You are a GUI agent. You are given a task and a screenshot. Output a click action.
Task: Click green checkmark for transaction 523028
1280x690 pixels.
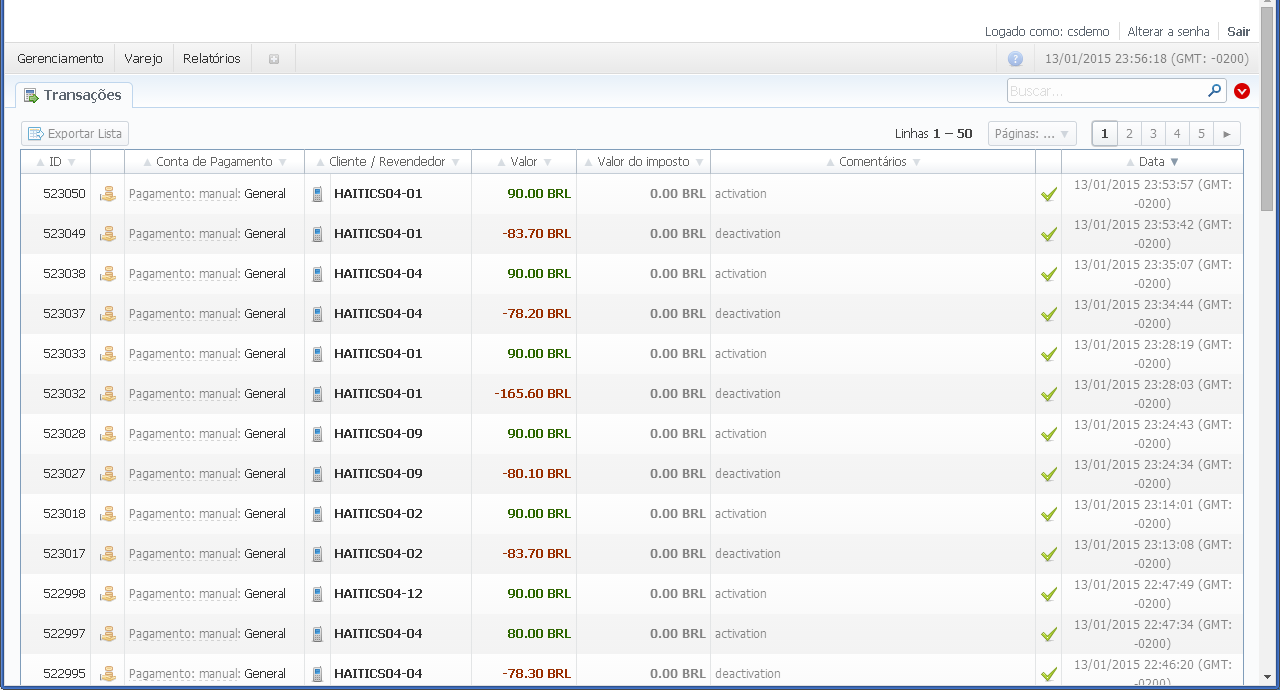(x=1049, y=434)
